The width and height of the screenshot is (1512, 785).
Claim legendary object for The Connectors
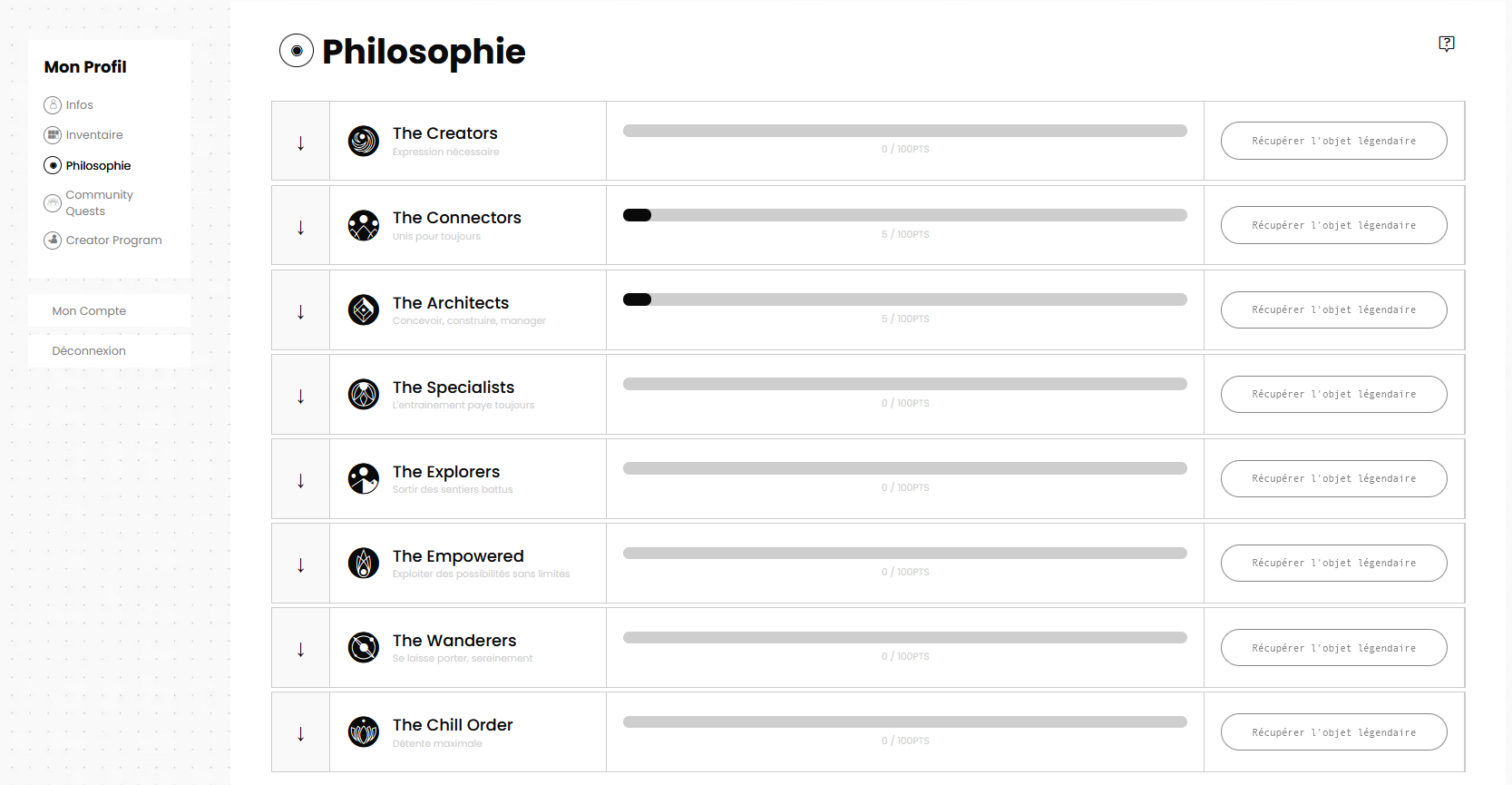1333,225
